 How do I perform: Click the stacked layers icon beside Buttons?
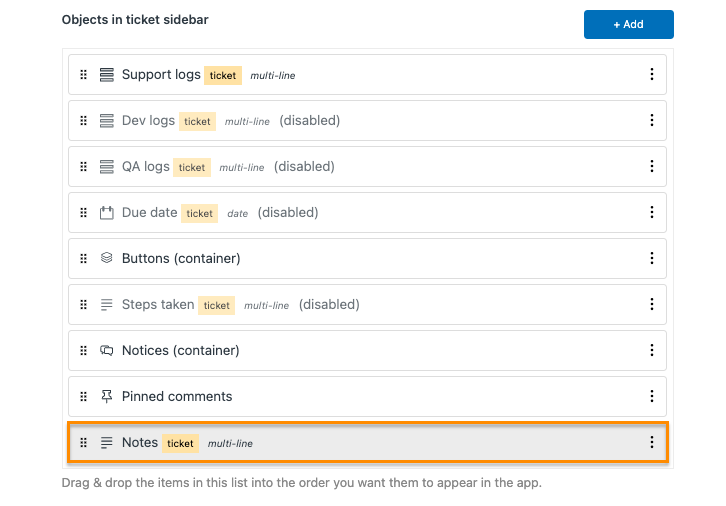point(106,258)
